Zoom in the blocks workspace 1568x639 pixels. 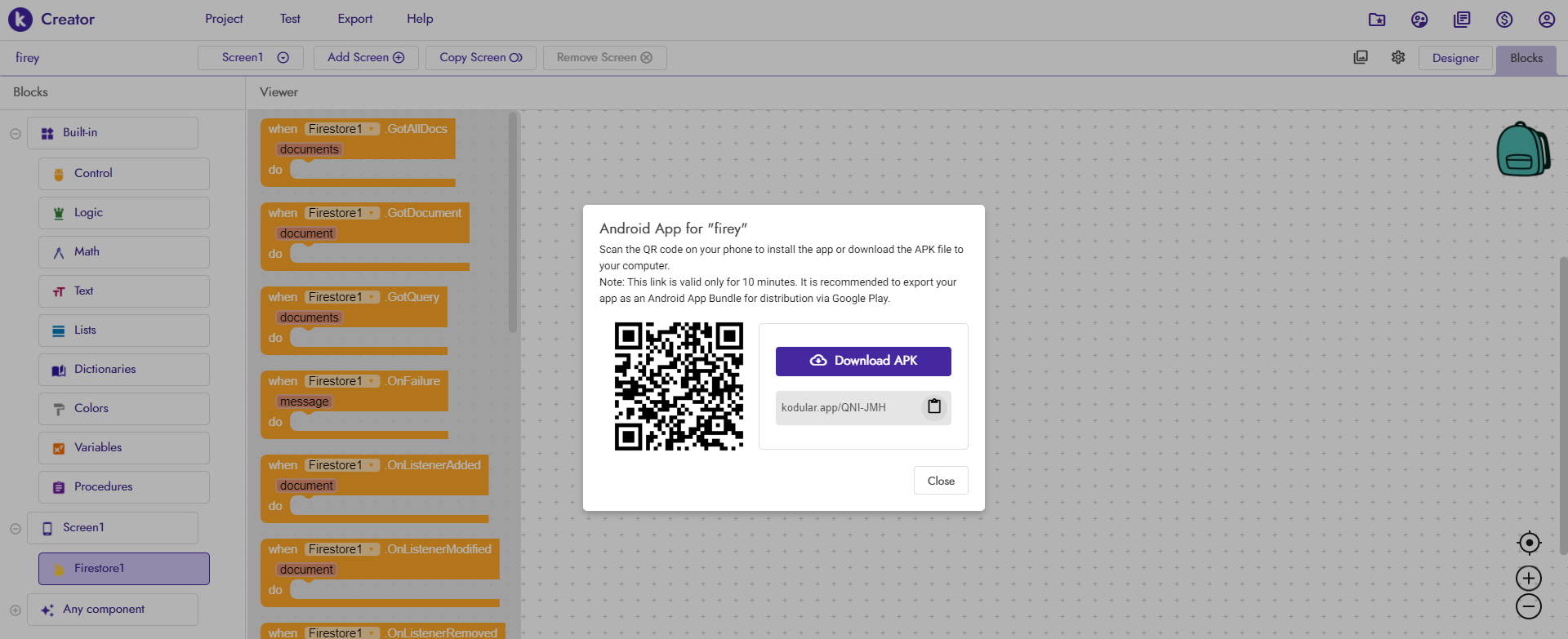[x=1529, y=579]
